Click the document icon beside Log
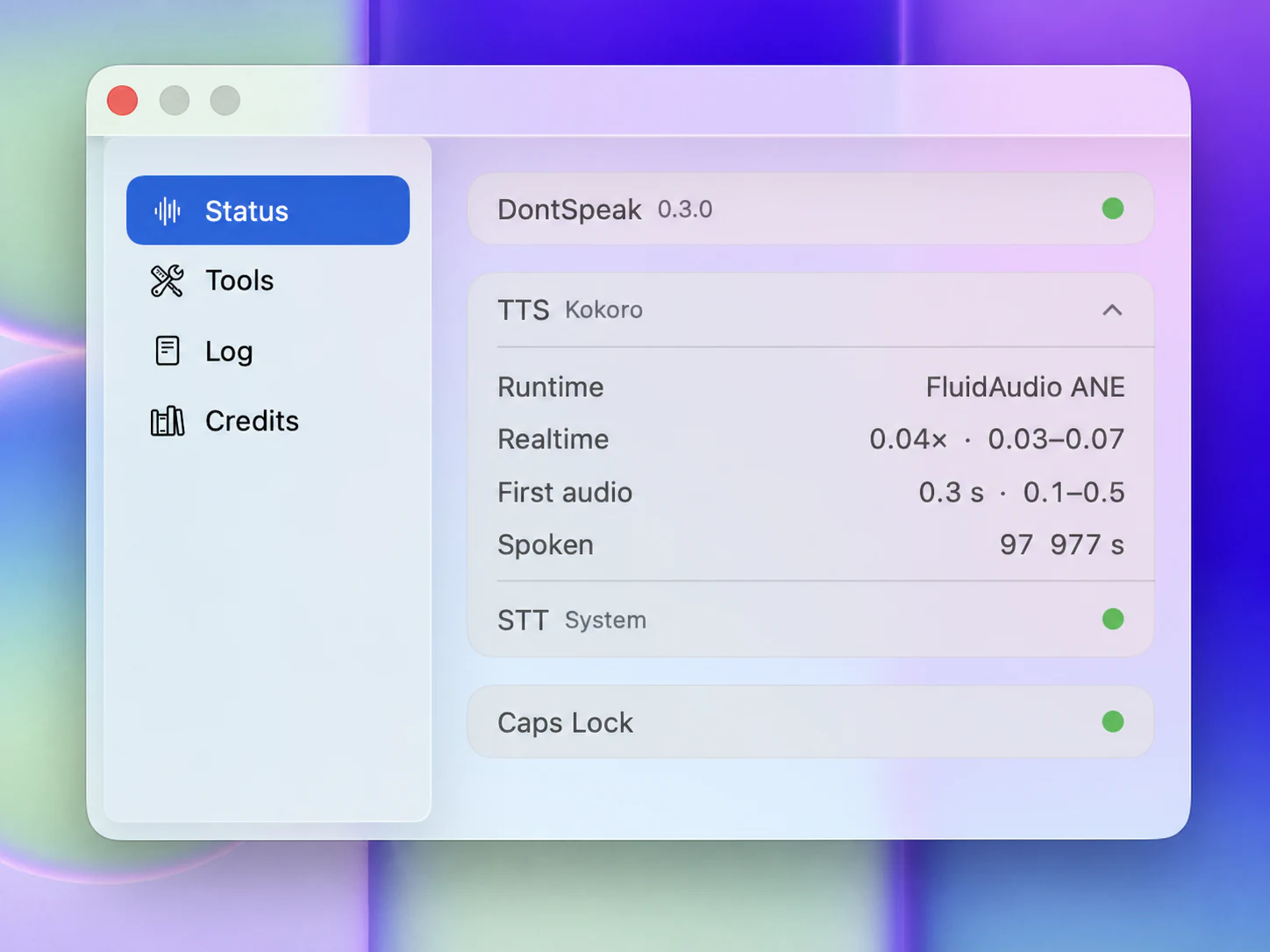 tap(168, 351)
